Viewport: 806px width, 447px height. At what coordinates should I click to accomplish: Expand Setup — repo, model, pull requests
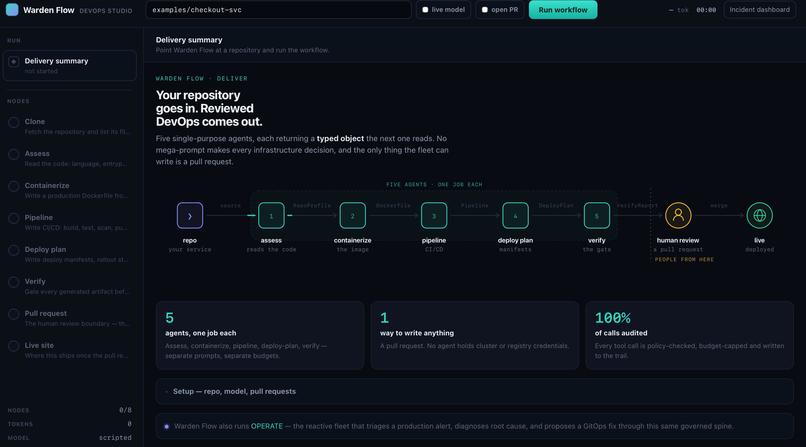pyautogui.click(x=474, y=392)
